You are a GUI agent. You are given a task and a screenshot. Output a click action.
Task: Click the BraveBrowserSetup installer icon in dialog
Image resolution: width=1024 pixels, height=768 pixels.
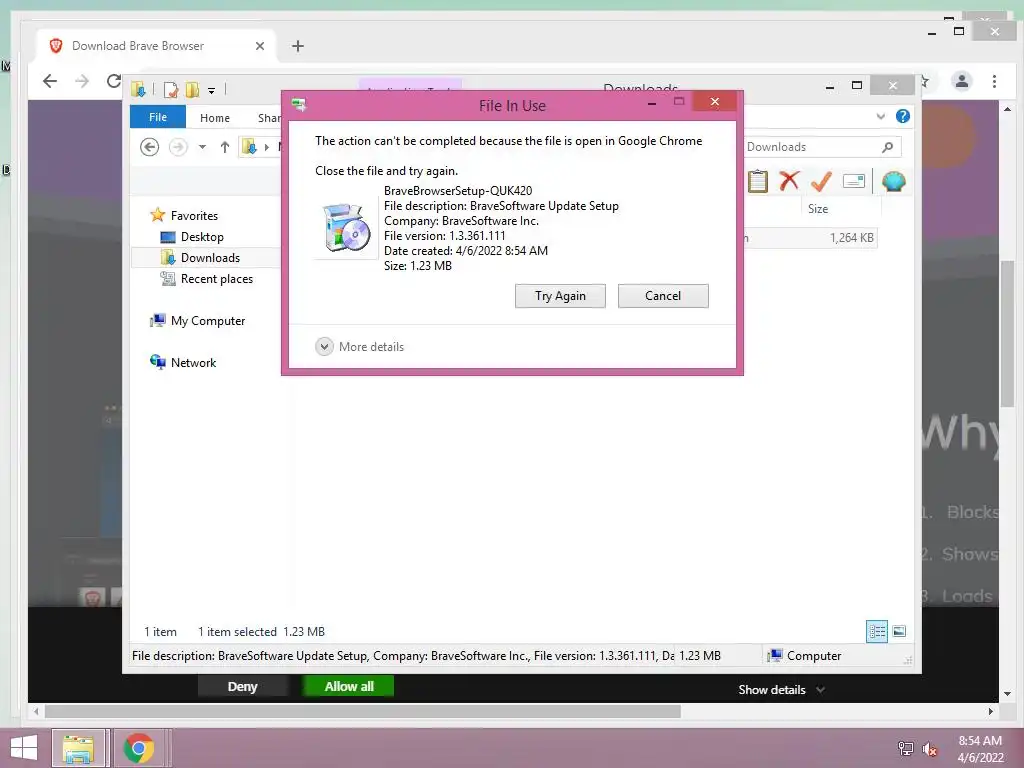346,227
